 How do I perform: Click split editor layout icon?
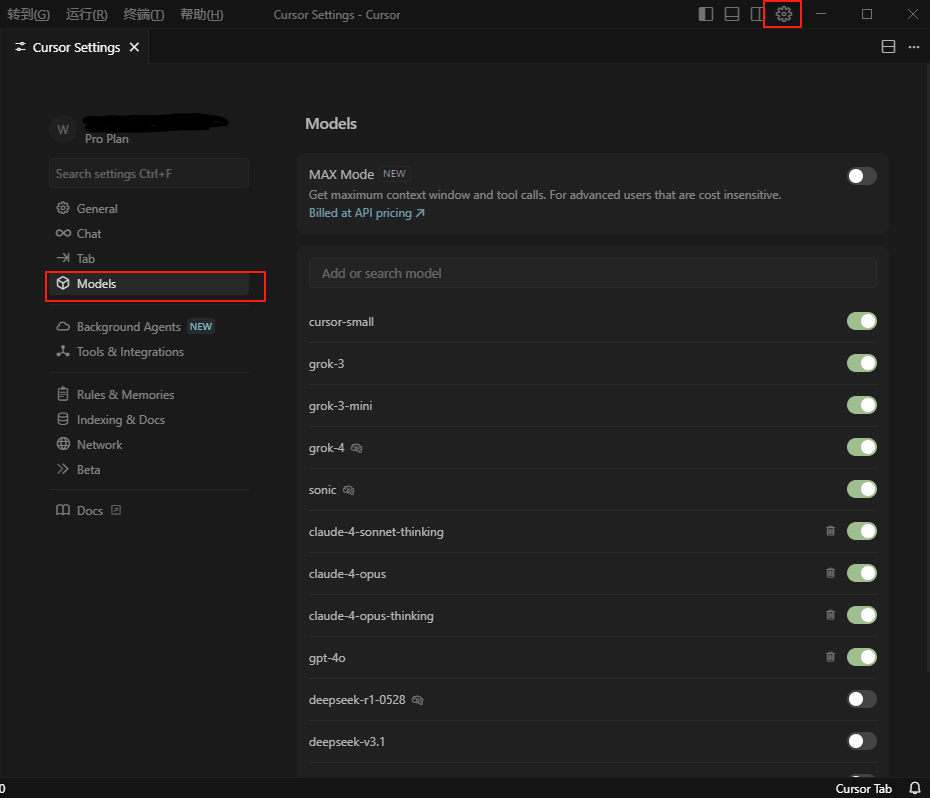pos(888,47)
